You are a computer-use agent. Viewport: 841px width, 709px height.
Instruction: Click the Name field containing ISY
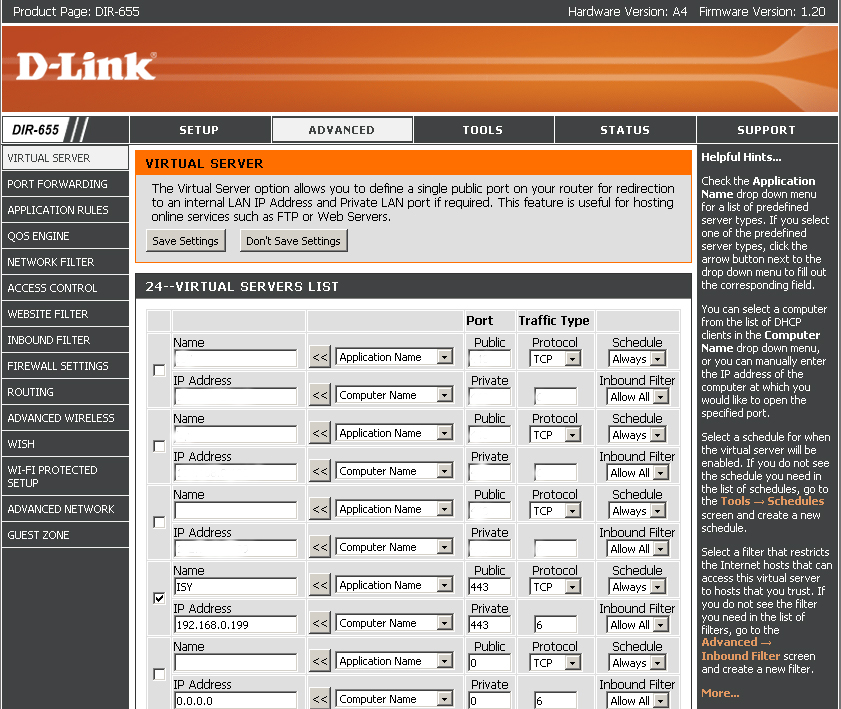click(235, 587)
